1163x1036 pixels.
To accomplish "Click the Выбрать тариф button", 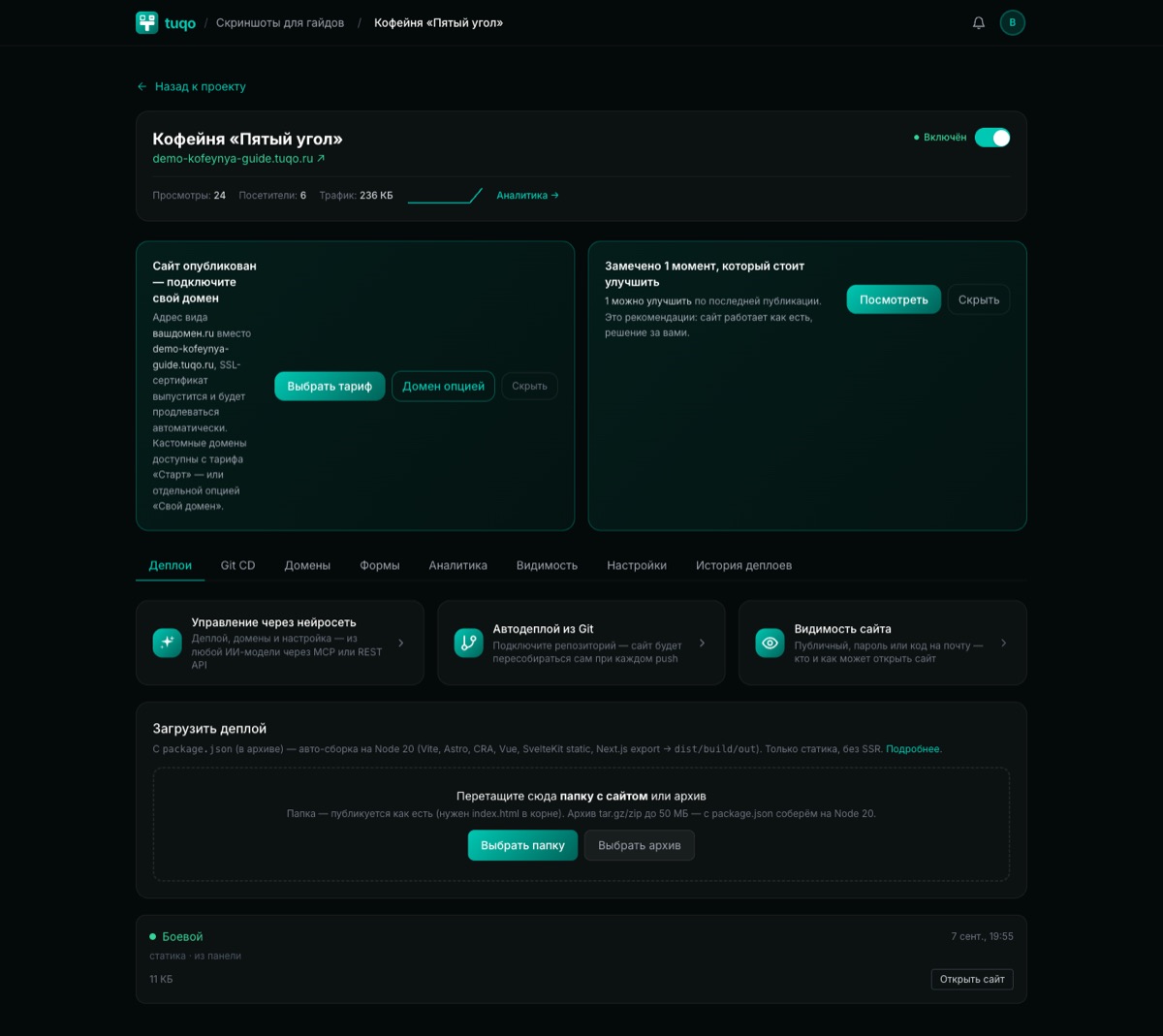I will click(330, 386).
